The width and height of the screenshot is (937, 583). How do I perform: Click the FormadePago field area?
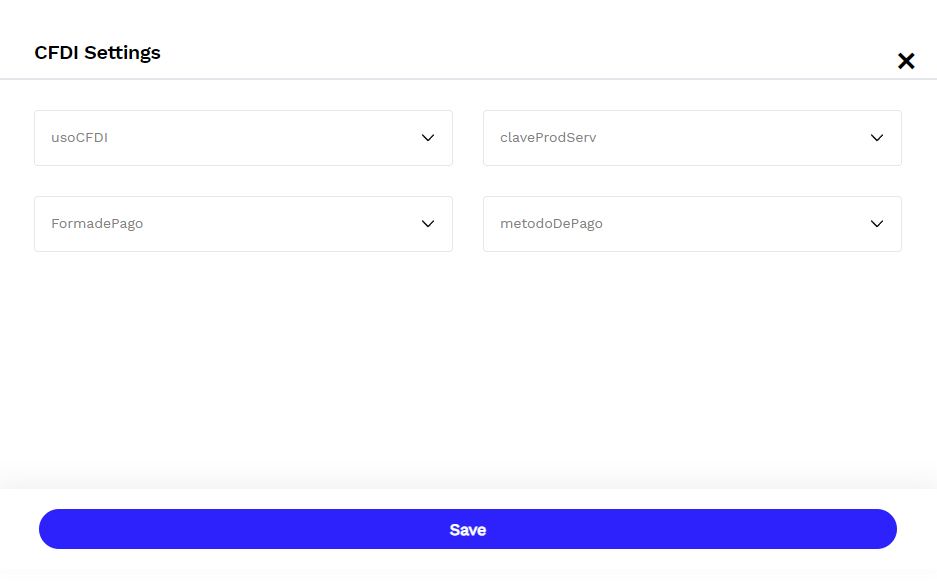[243, 223]
